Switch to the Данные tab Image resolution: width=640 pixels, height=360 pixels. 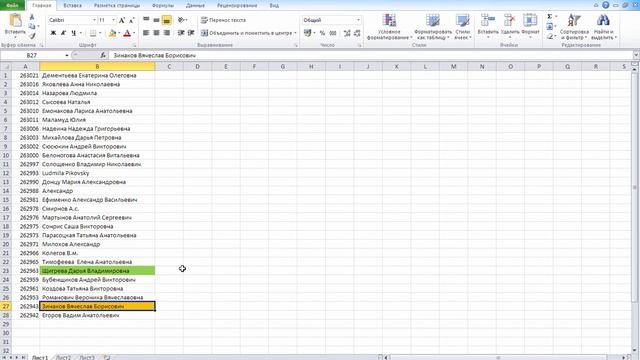[x=196, y=5]
